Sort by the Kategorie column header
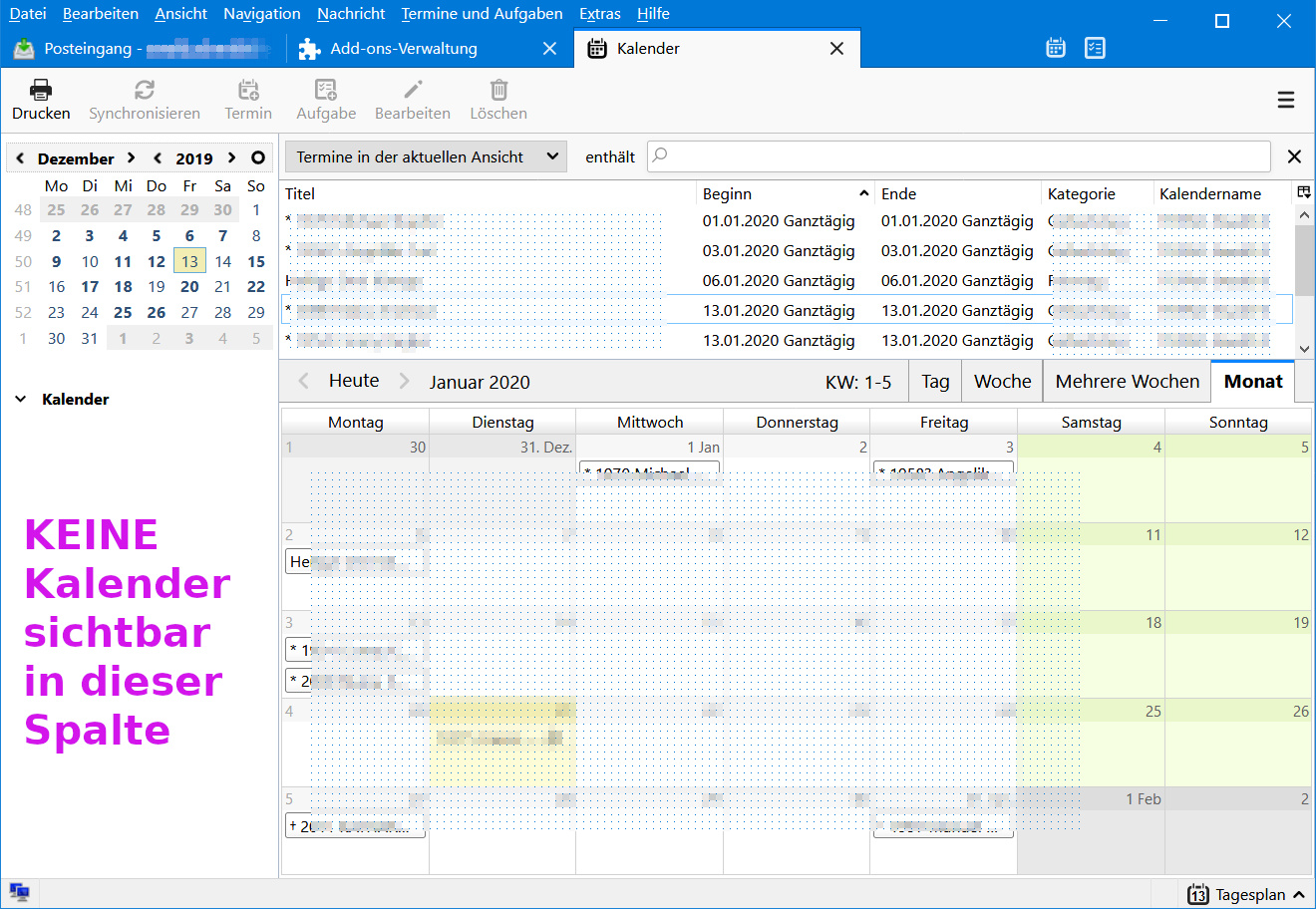This screenshot has width=1316, height=909. coord(1097,193)
